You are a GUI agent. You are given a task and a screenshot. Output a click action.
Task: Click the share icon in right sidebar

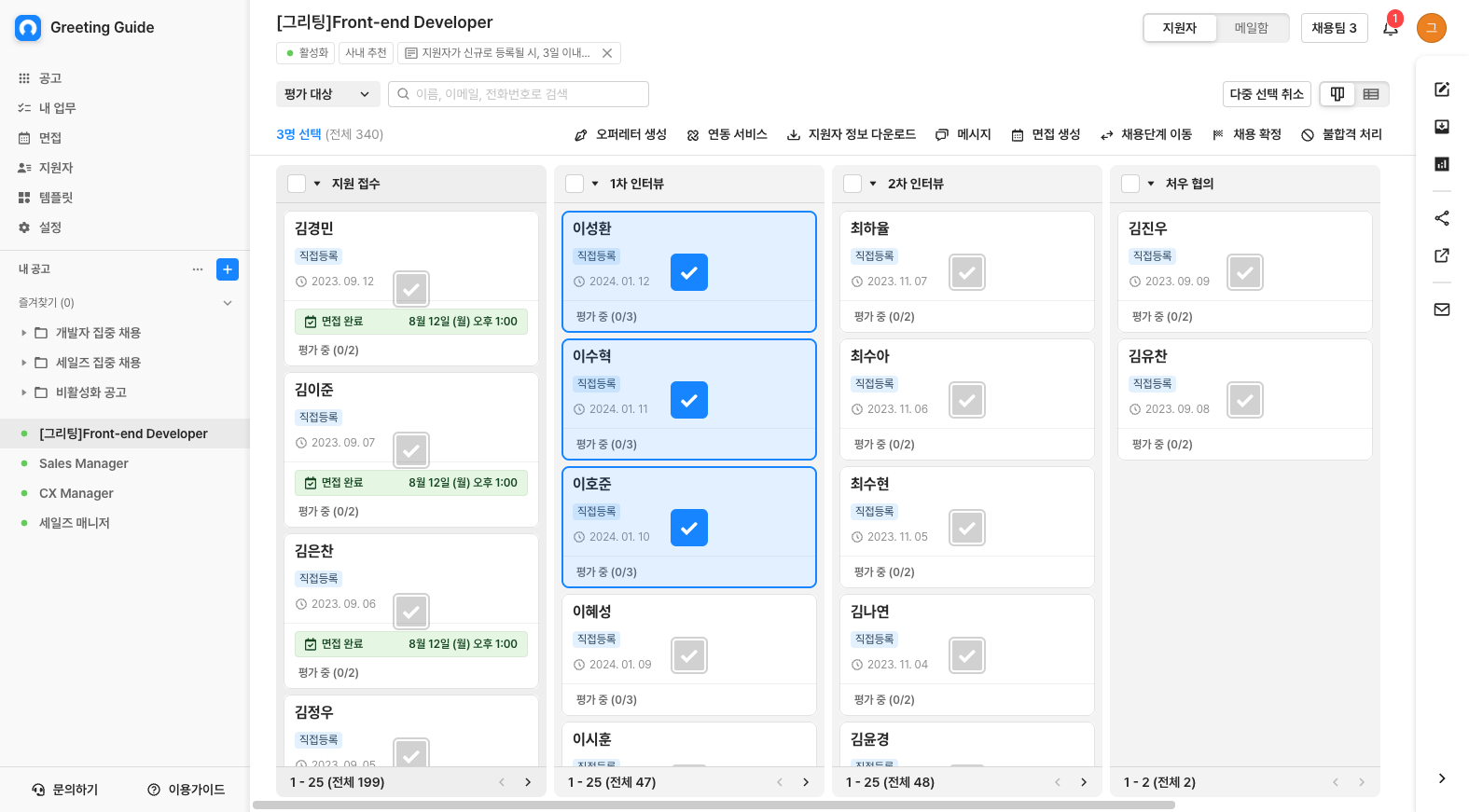tap(1442, 218)
